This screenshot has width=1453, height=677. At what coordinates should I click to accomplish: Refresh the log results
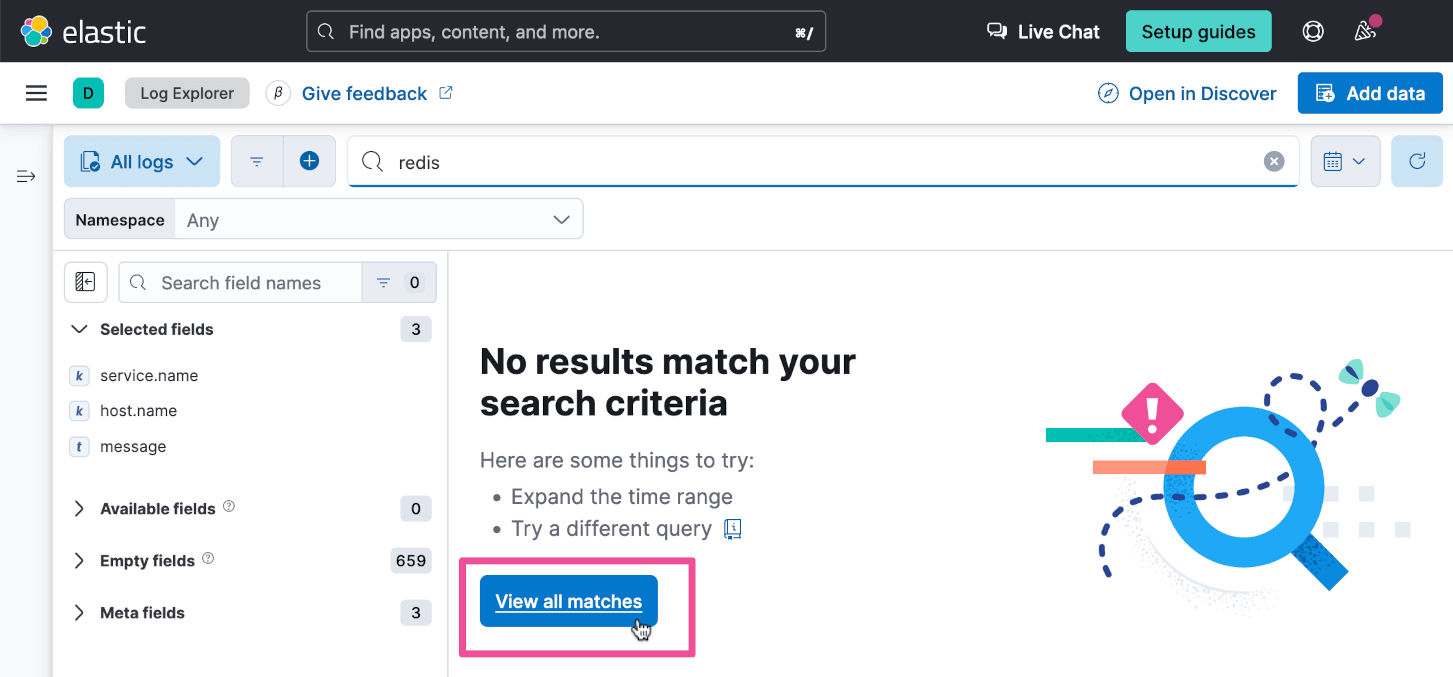(1416, 161)
